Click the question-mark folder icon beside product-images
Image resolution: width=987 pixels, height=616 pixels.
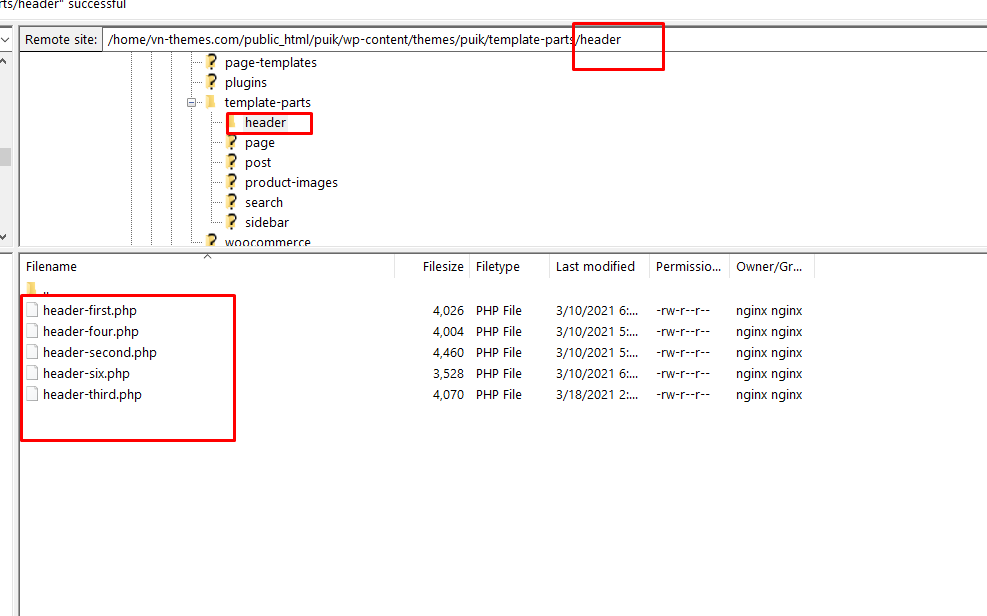(x=231, y=182)
